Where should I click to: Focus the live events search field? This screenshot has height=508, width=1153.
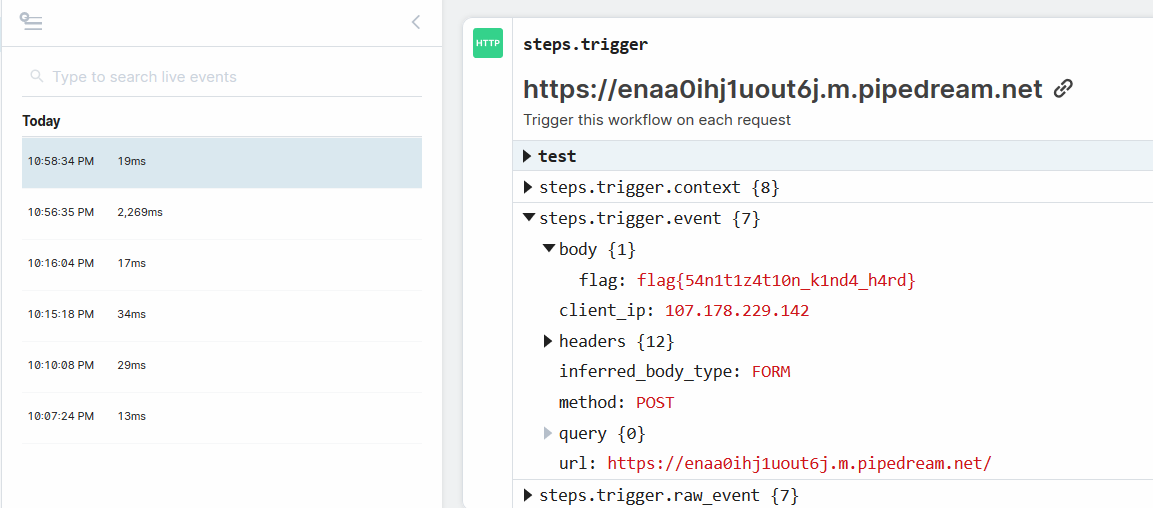(221, 77)
